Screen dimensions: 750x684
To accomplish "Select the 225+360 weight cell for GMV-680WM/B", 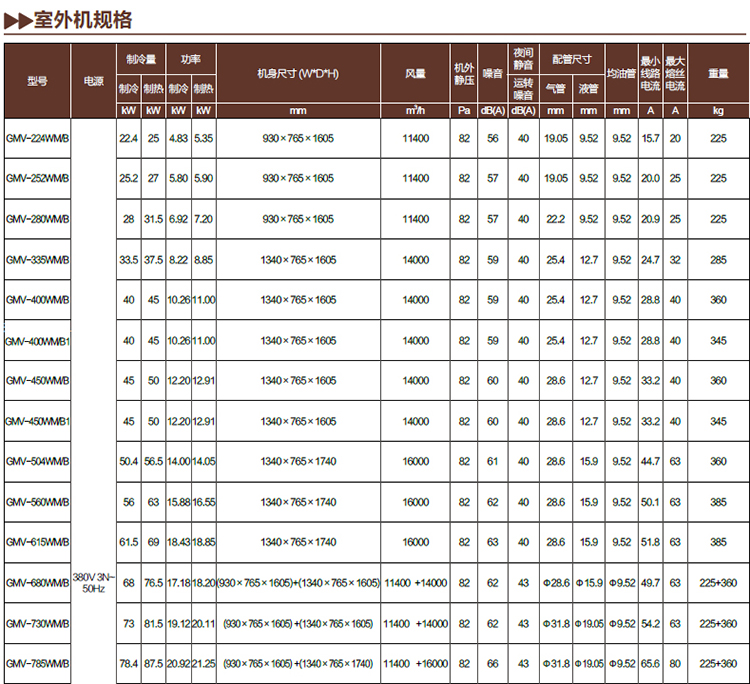I will click(718, 582).
